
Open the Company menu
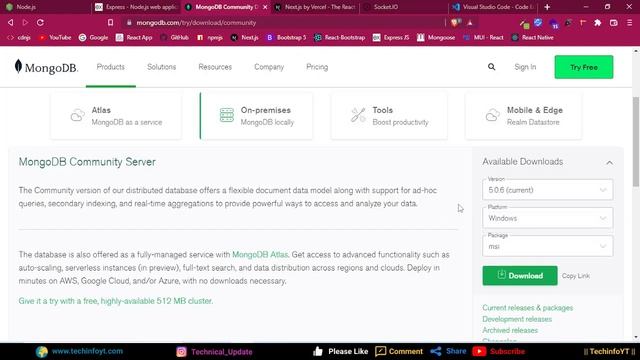[x=269, y=67]
